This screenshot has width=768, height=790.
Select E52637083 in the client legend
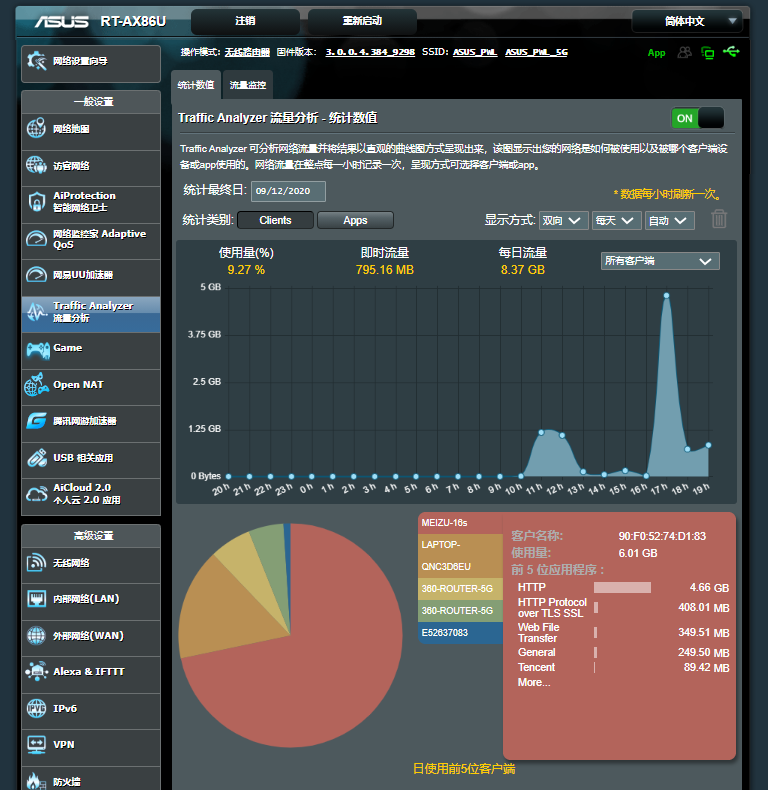461,633
